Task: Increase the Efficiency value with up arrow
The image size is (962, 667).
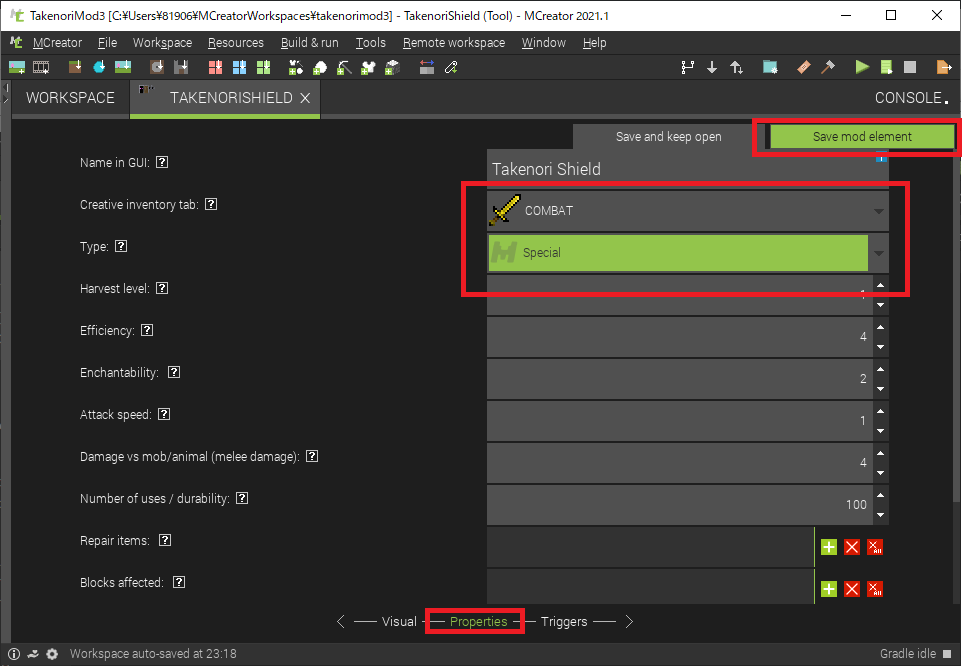Action: (x=880, y=327)
